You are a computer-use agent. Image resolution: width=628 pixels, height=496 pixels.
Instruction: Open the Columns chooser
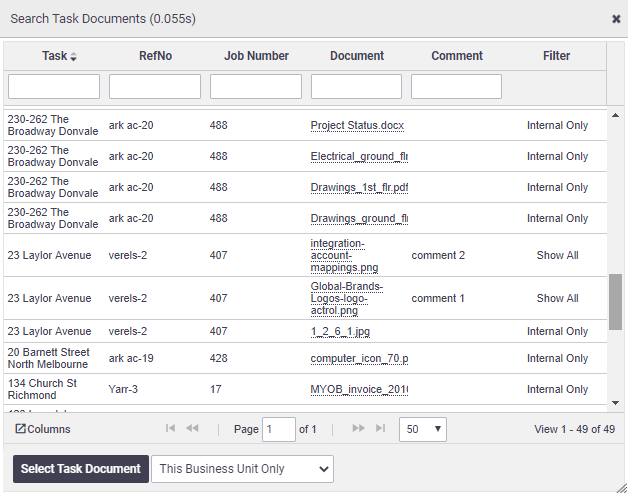(43, 429)
